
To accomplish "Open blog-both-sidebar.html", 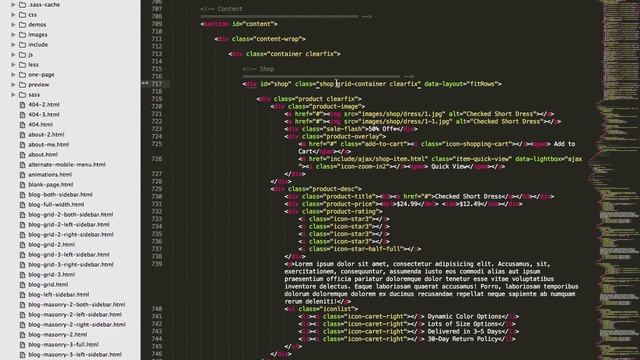I will (60, 194).
